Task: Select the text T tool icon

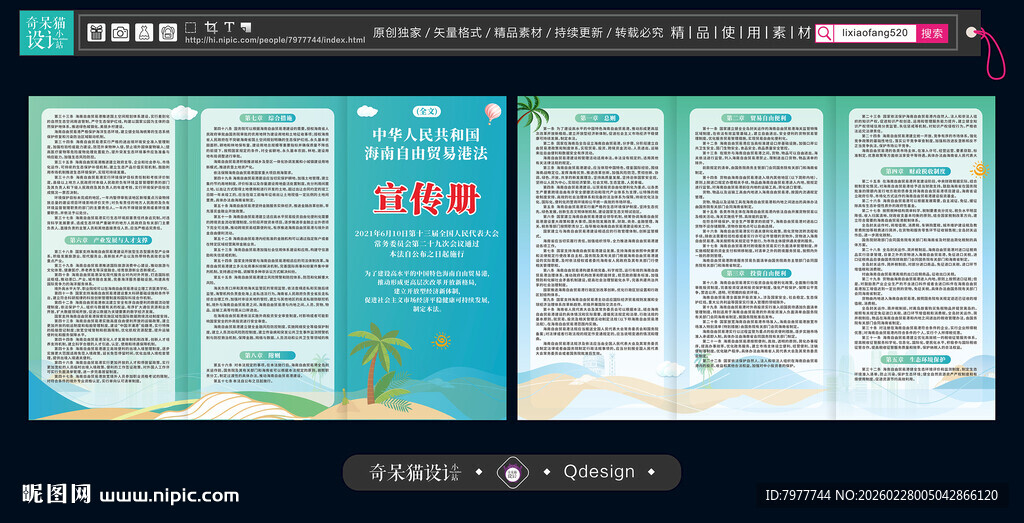Action: pyautogui.click(x=229, y=27)
